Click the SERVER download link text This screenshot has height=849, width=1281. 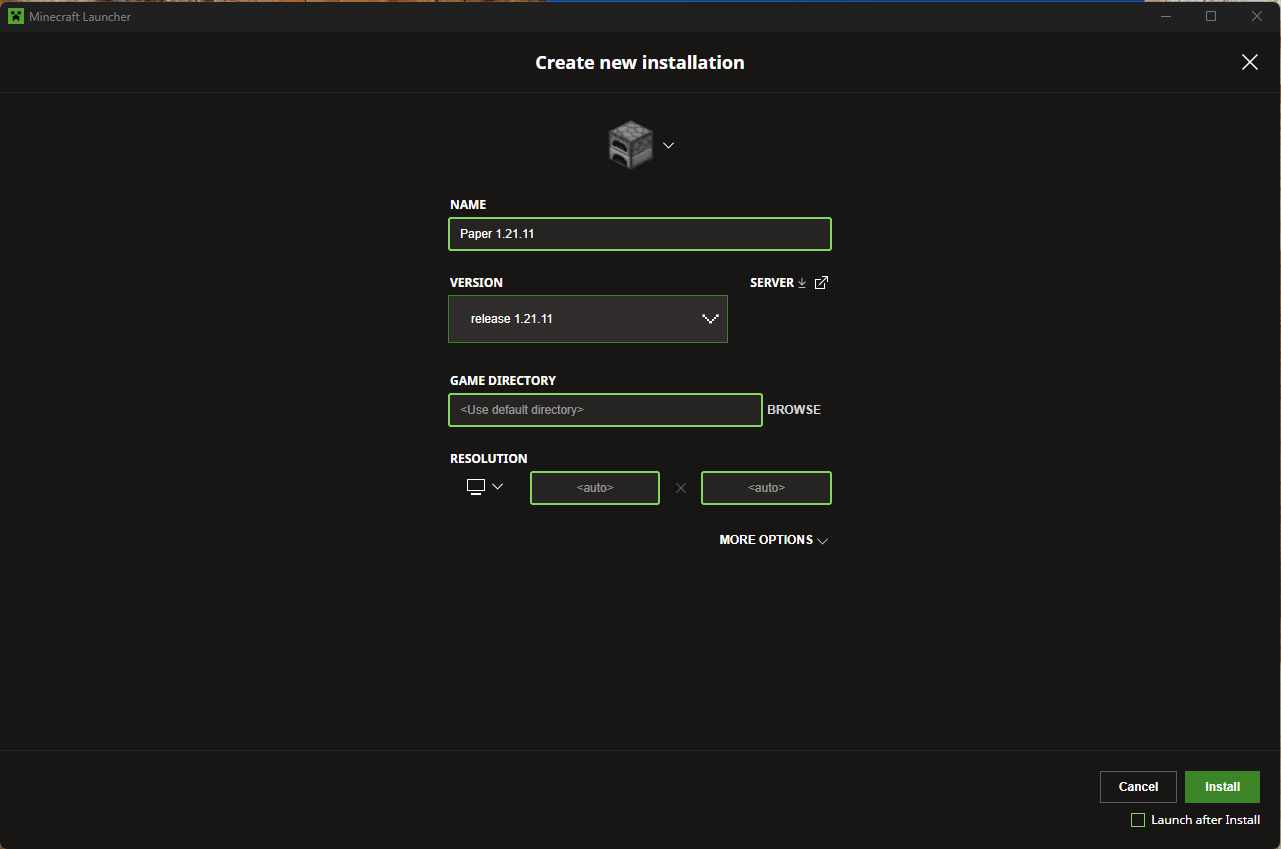[772, 283]
